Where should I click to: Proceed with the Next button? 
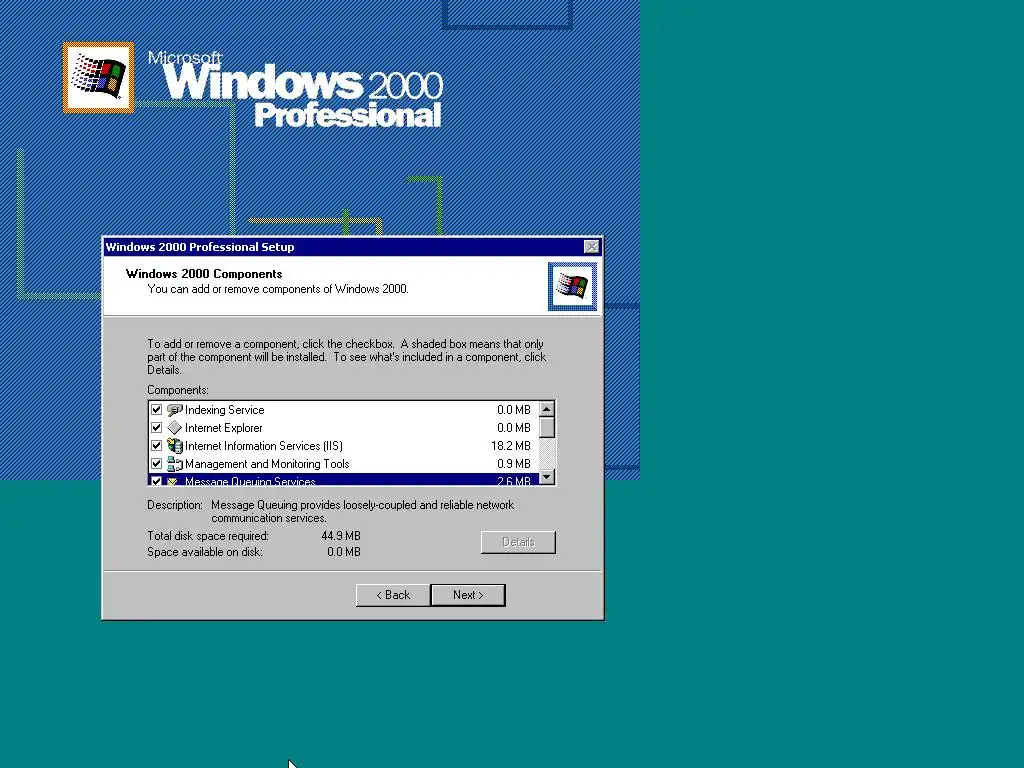point(468,595)
